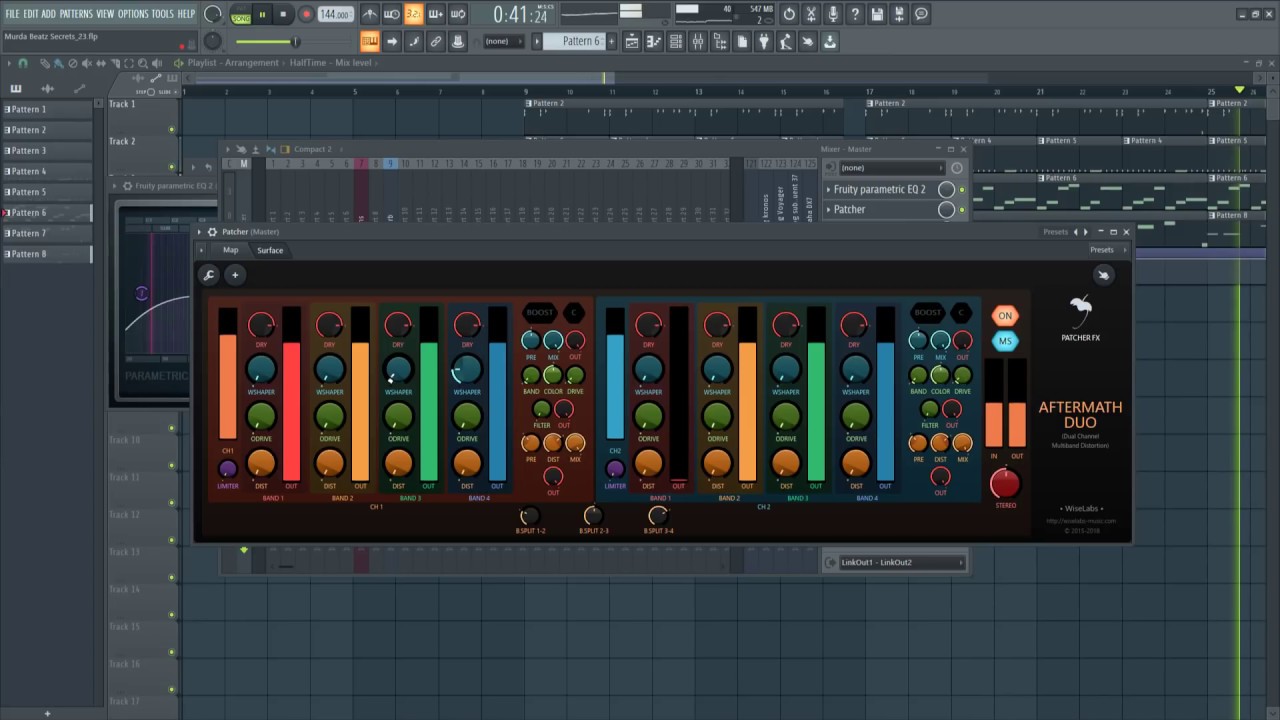
Task: Click the MS button in Aftermath Duo
Action: (1005, 341)
